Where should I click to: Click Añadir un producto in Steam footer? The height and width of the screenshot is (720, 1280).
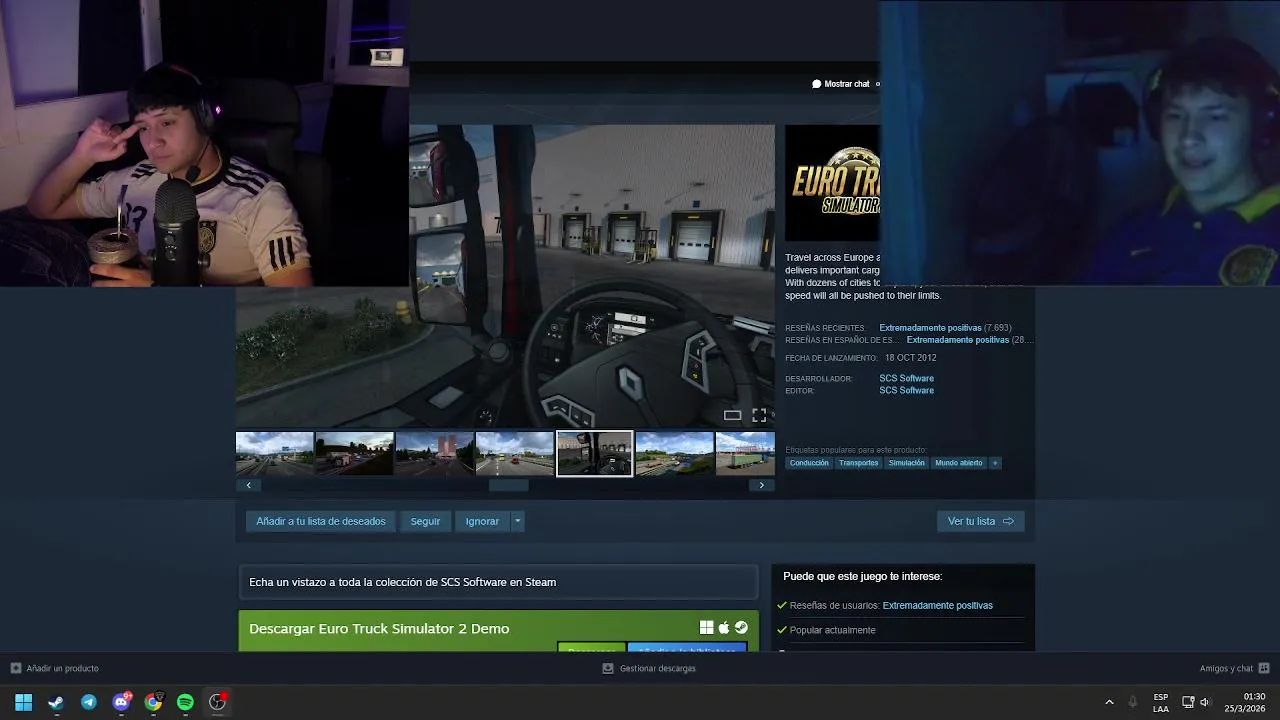pyautogui.click(x=55, y=668)
